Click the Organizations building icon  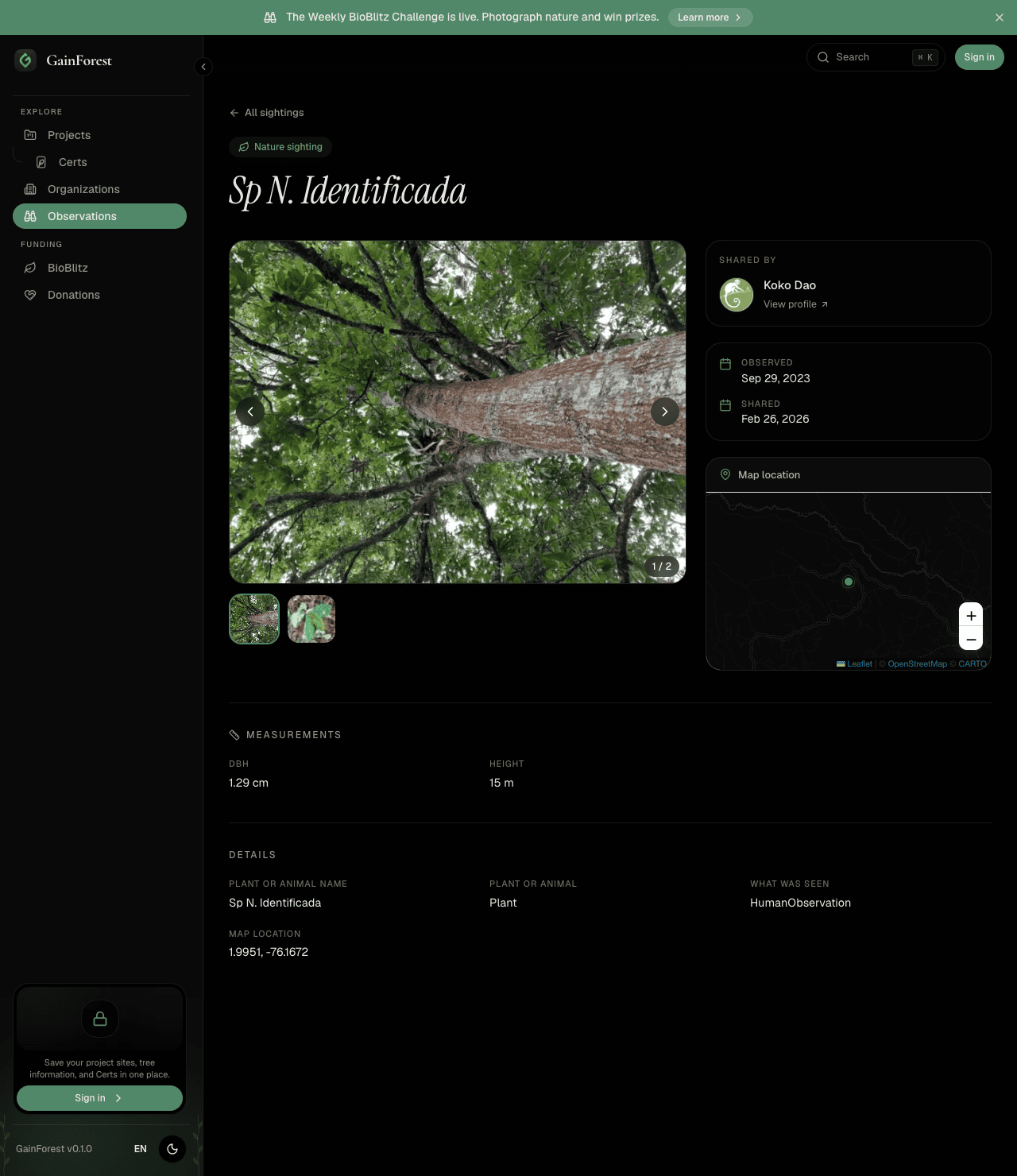pyautogui.click(x=30, y=189)
